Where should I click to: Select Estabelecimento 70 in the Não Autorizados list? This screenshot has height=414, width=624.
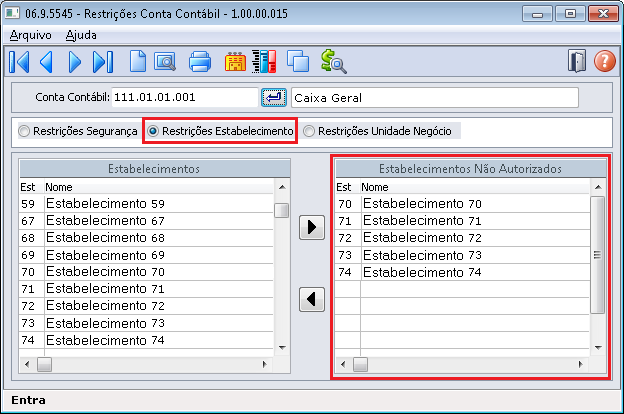(462, 203)
